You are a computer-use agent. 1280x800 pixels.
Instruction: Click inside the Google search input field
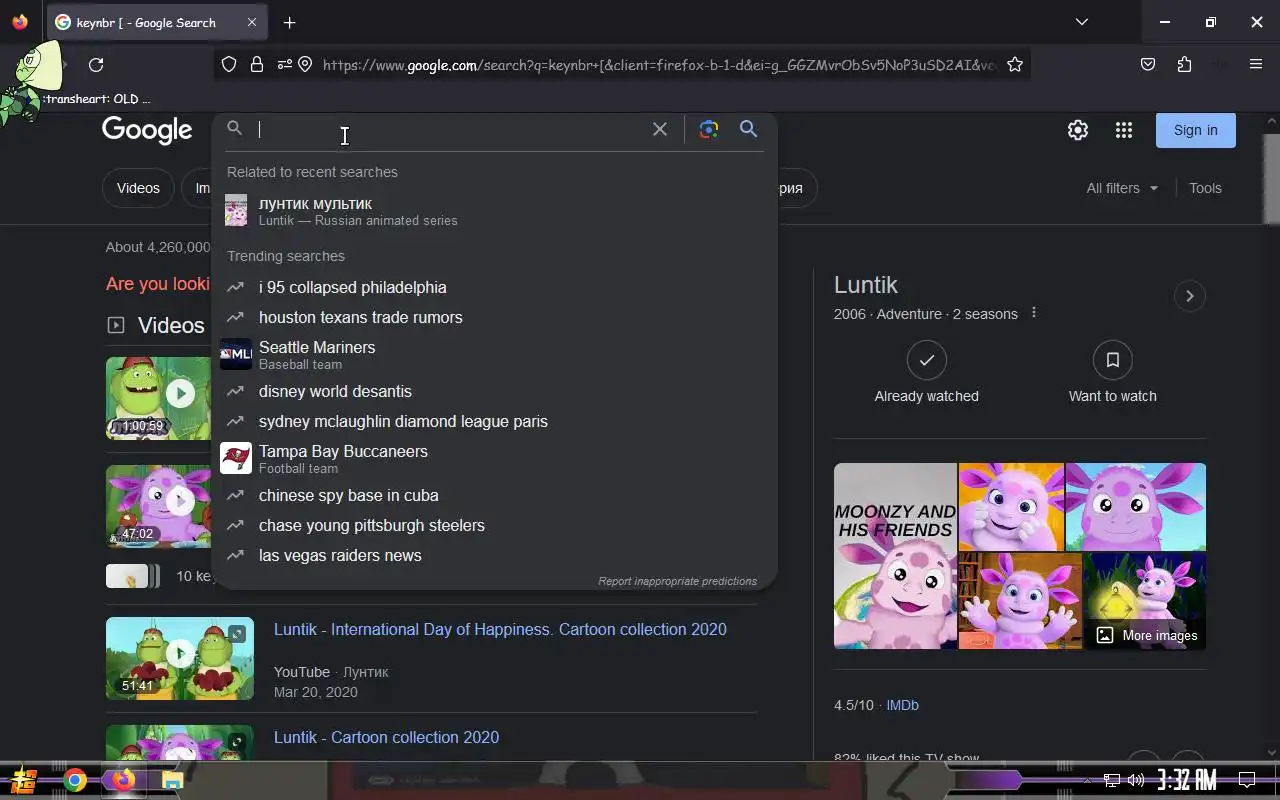click(450, 129)
